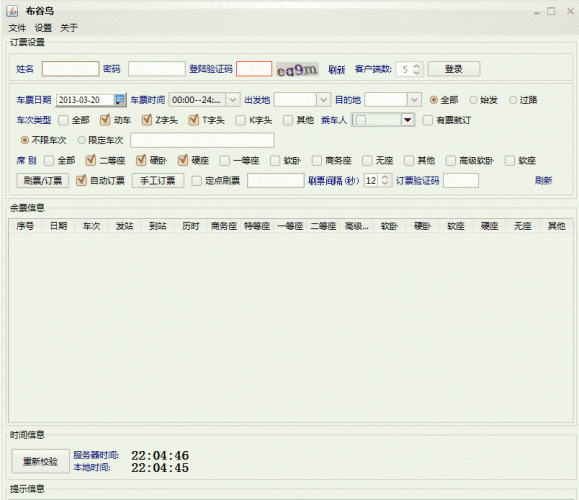The height and width of the screenshot is (500, 579).
Task: Click the login captcha image eq9m
Action: 297,69
